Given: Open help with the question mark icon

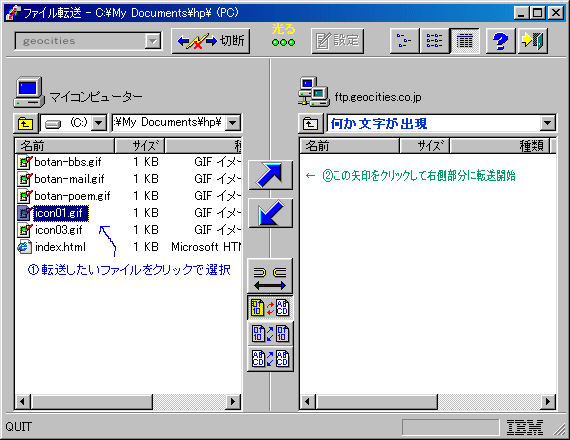Looking at the screenshot, I should (x=500, y=41).
